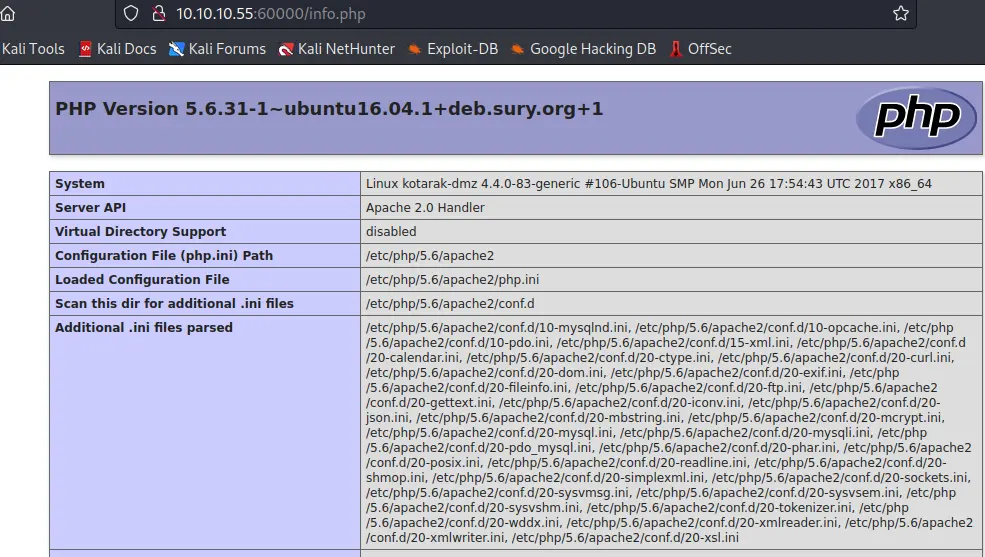Open the shield tracking protection icon
This screenshot has width=985, height=557.
(131, 13)
